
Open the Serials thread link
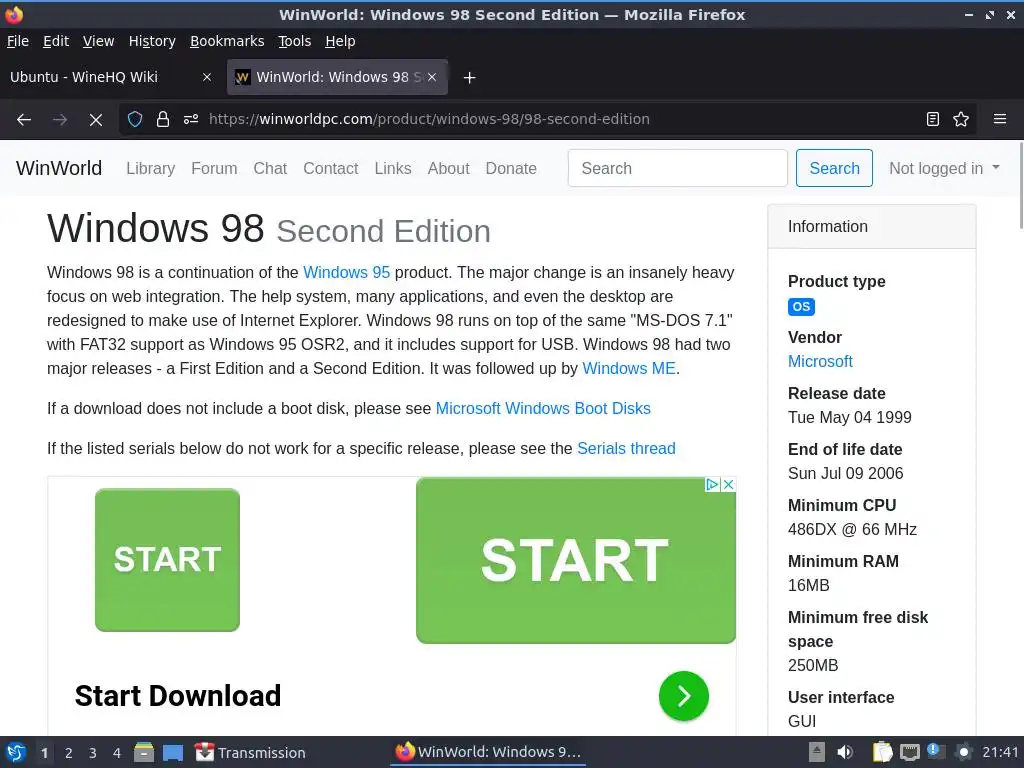626,449
